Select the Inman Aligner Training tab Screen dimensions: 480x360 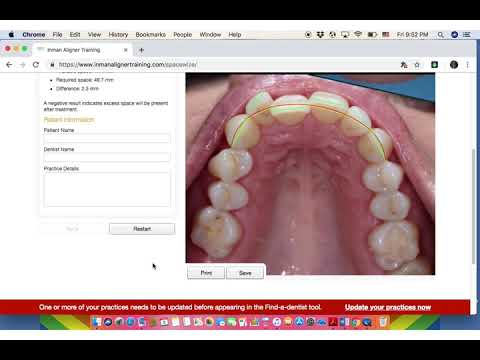pyautogui.click(x=83, y=50)
